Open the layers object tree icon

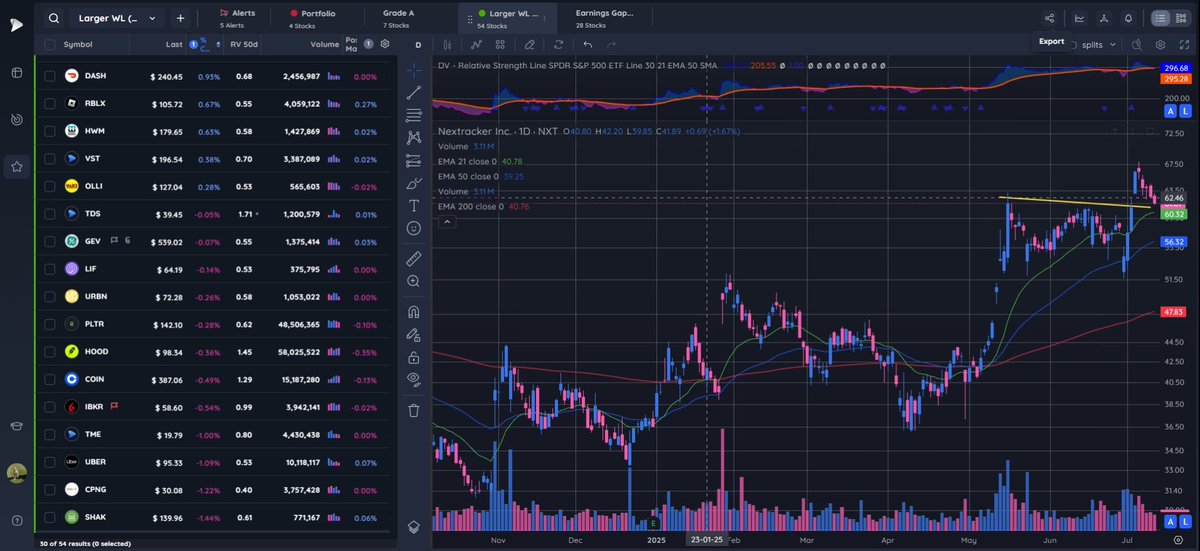[414, 527]
